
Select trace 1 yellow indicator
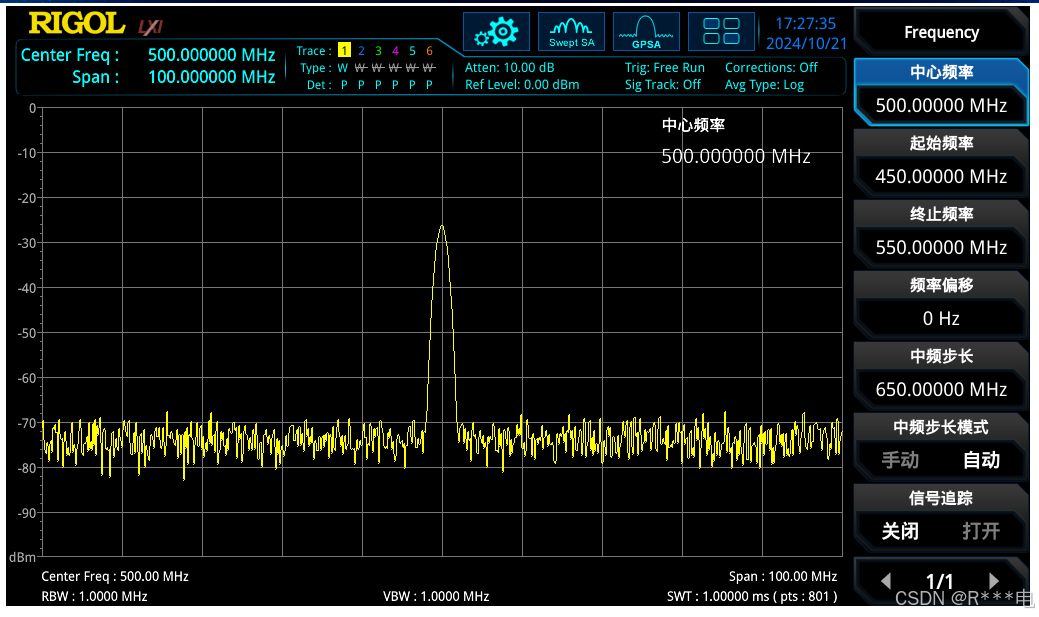[x=344, y=50]
